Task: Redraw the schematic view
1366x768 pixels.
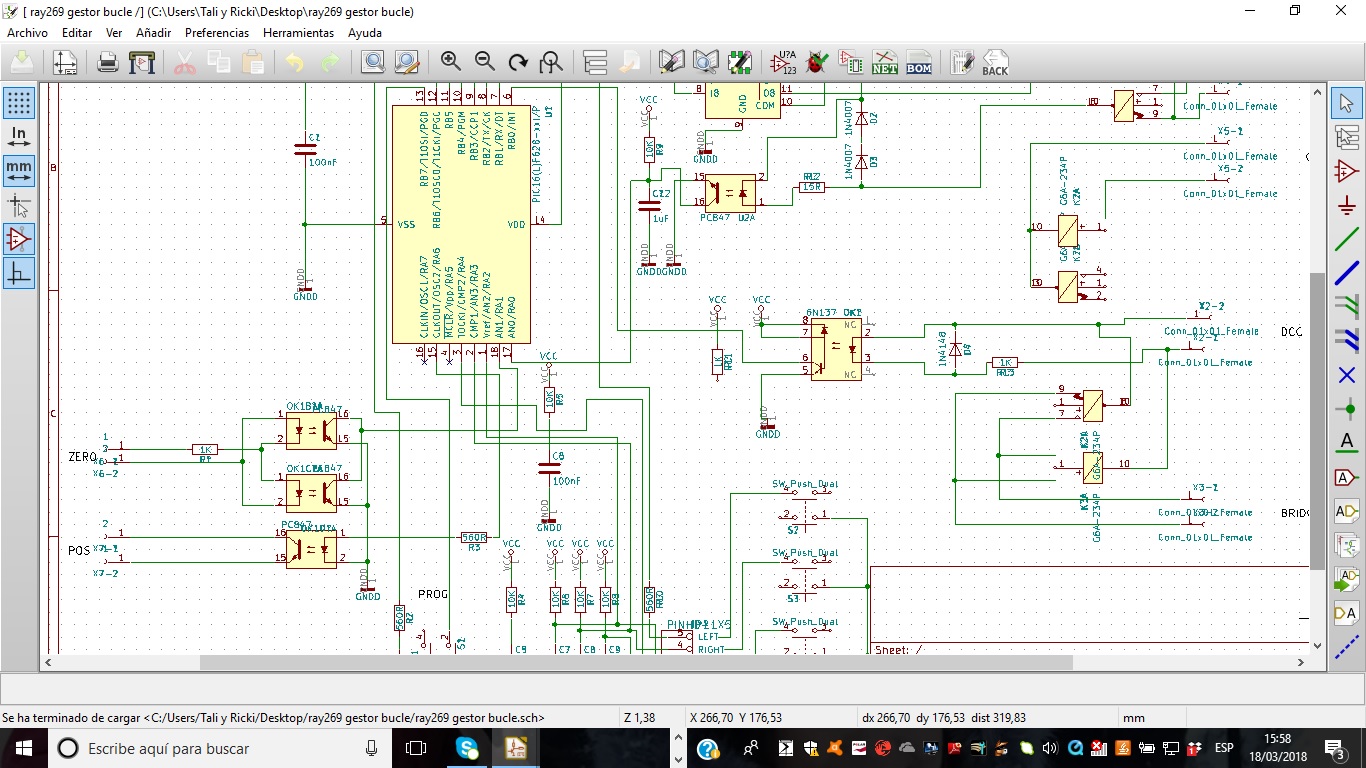Action: (x=518, y=62)
